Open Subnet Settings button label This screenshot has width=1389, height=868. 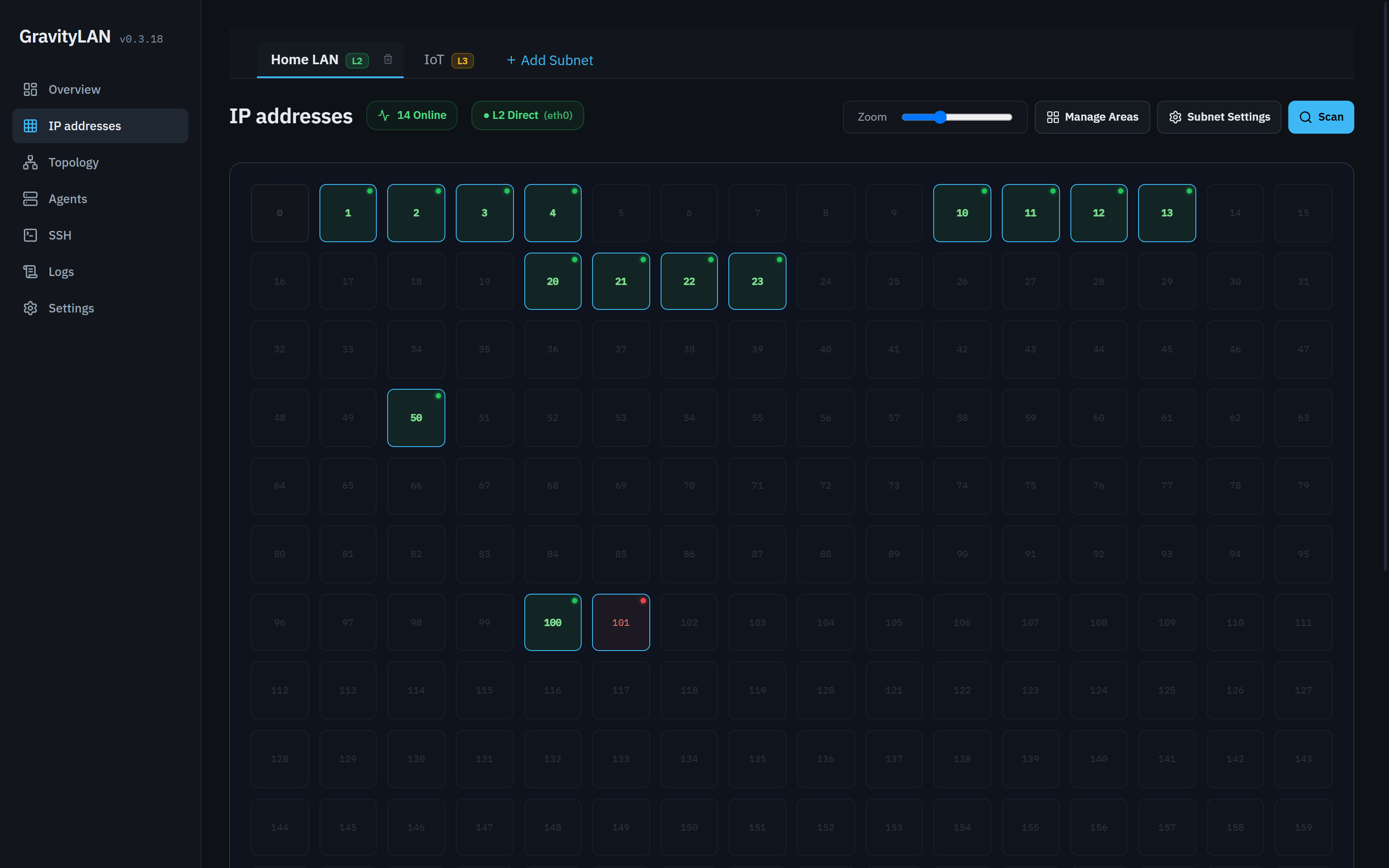(1228, 117)
